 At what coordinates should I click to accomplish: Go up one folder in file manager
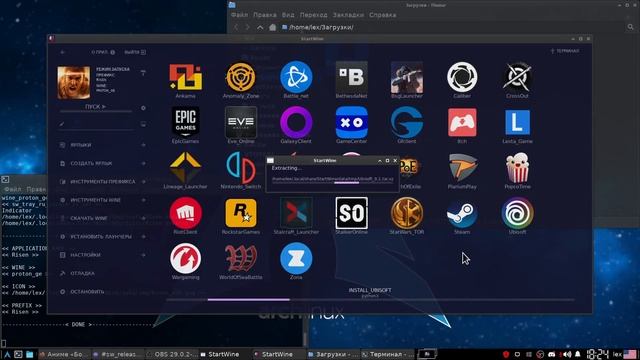tap(260, 27)
